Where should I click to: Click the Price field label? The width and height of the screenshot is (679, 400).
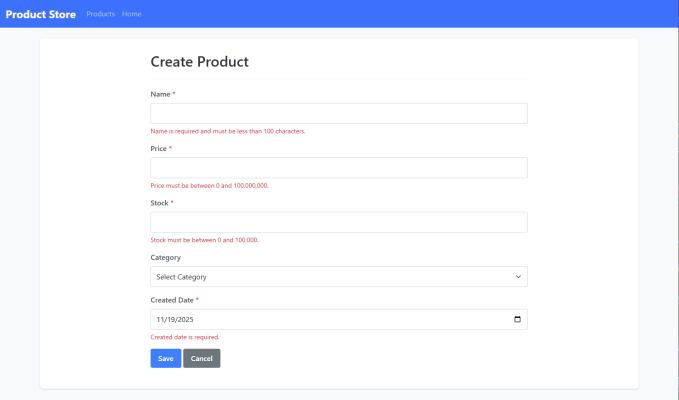tap(159, 149)
